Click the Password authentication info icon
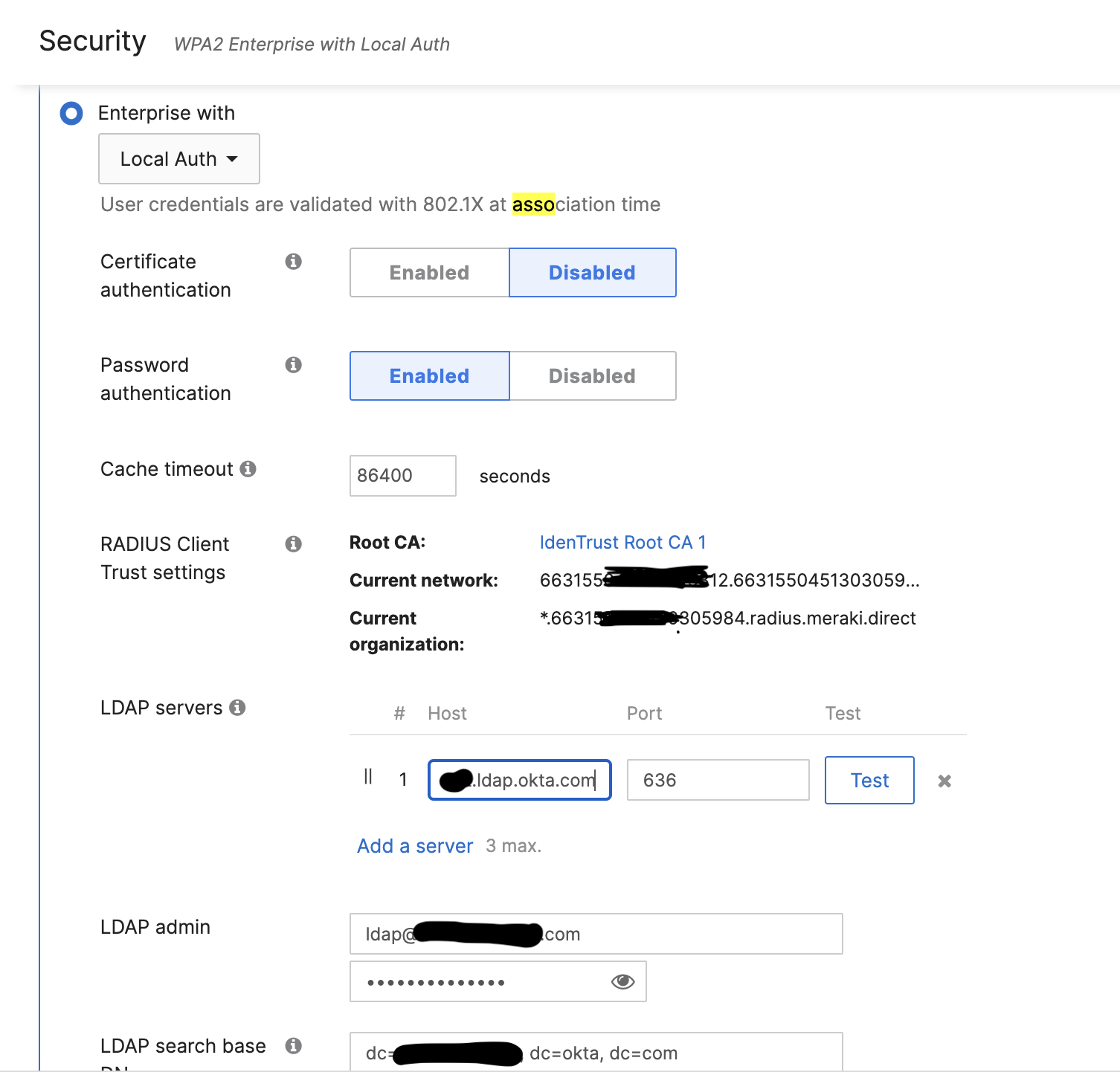The height and width of the screenshot is (1078, 1120). pyautogui.click(x=294, y=365)
